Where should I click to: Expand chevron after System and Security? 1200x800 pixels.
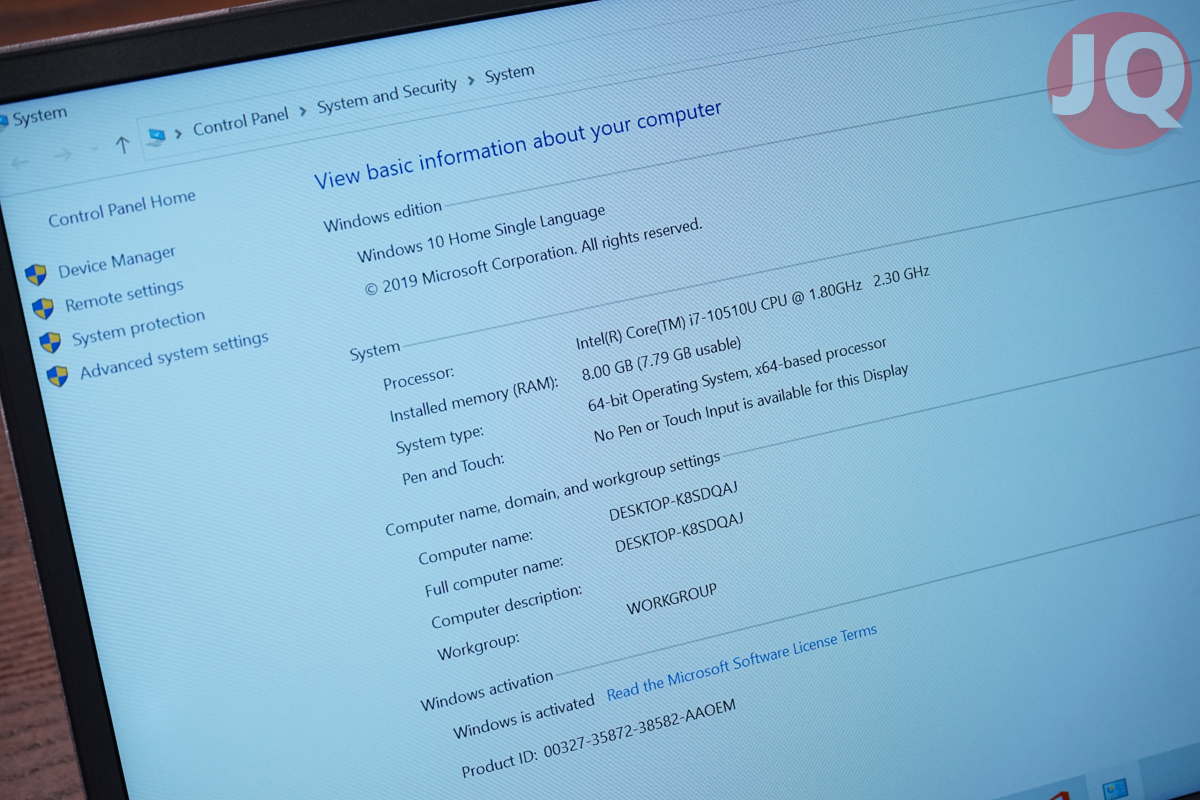(x=472, y=80)
